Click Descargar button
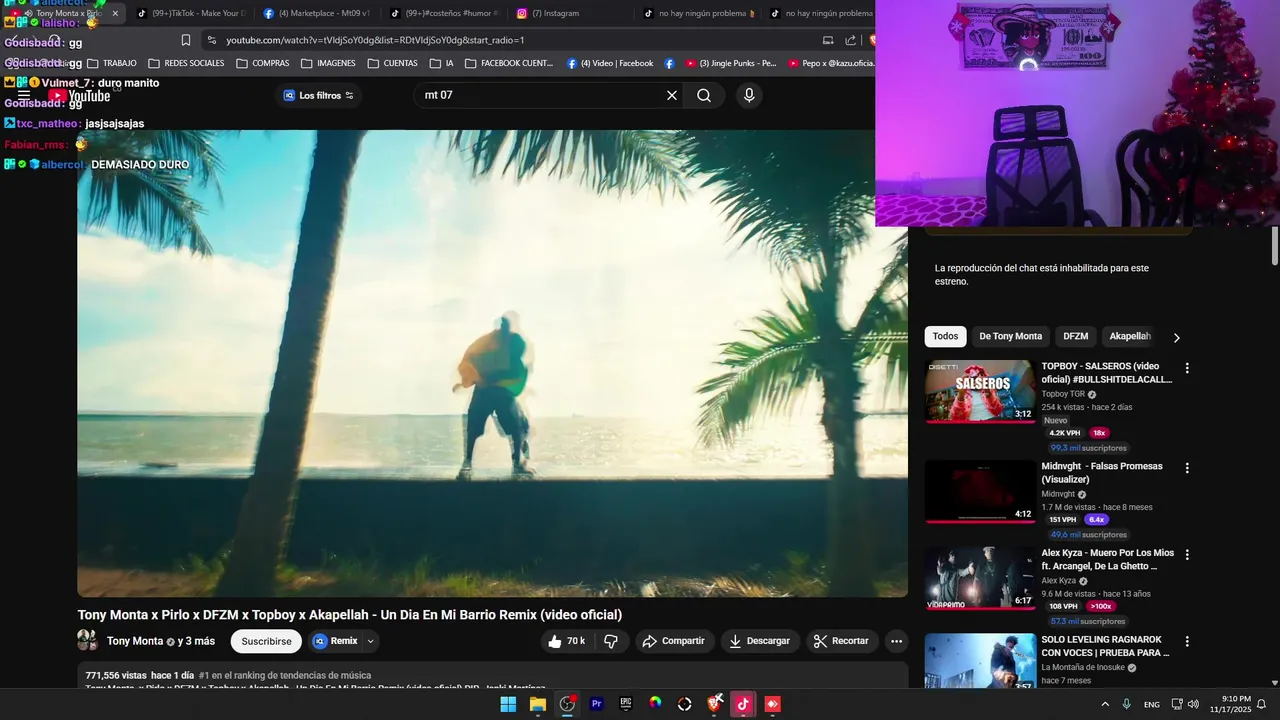This screenshot has width=1280, height=720. tap(759, 641)
